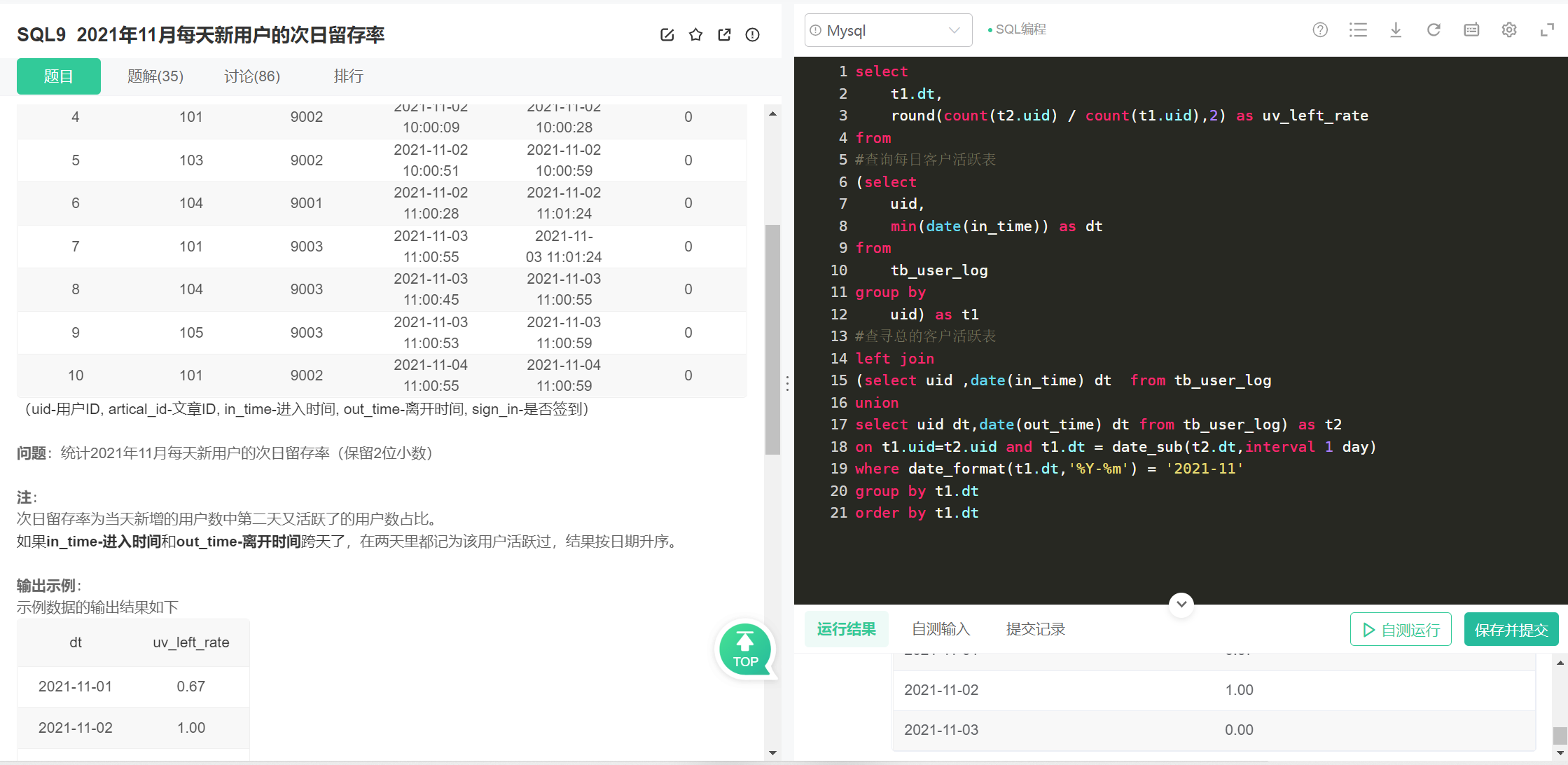Favorite the question with star icon
Image resolution: width=1568 pixels, height=765 pixels.
pyautogui.click(x=695, y=35)
